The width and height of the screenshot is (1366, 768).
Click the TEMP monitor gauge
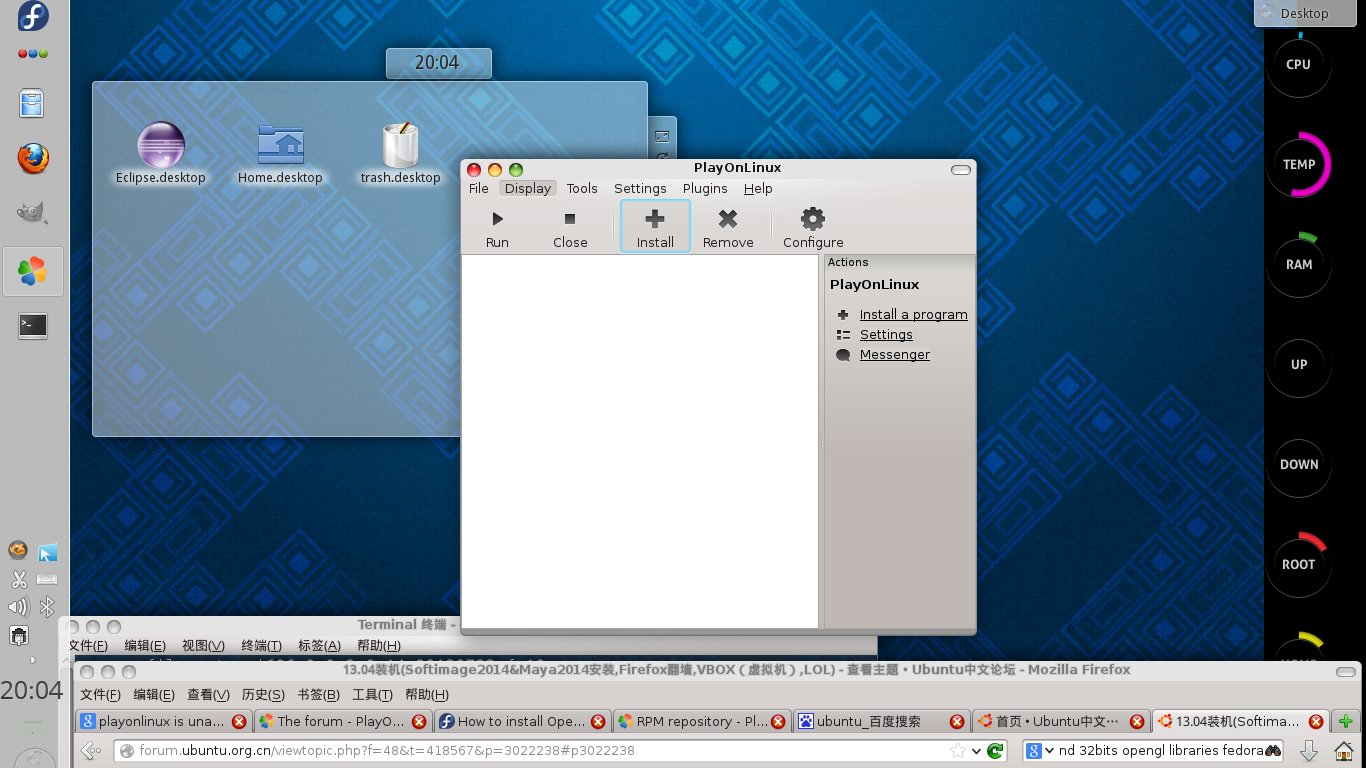[1299, 164]
